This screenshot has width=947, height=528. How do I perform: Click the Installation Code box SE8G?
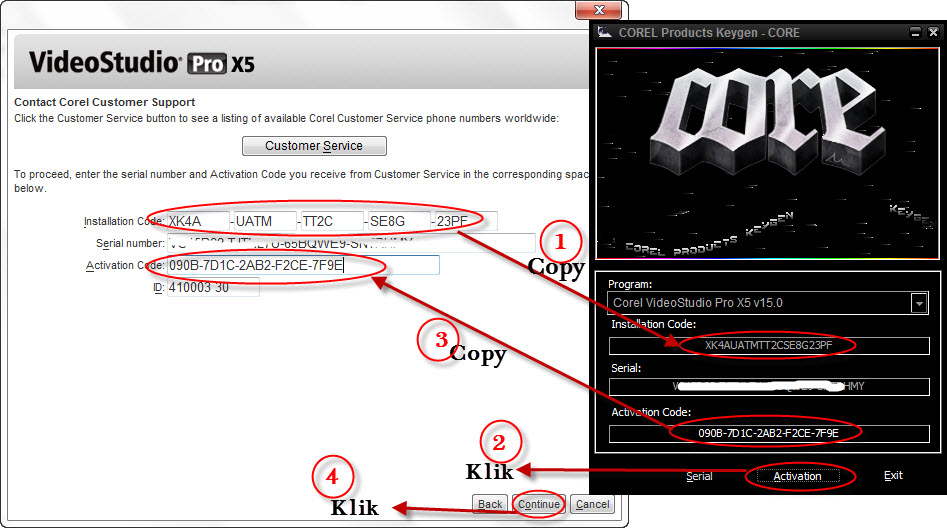[400, 221]
